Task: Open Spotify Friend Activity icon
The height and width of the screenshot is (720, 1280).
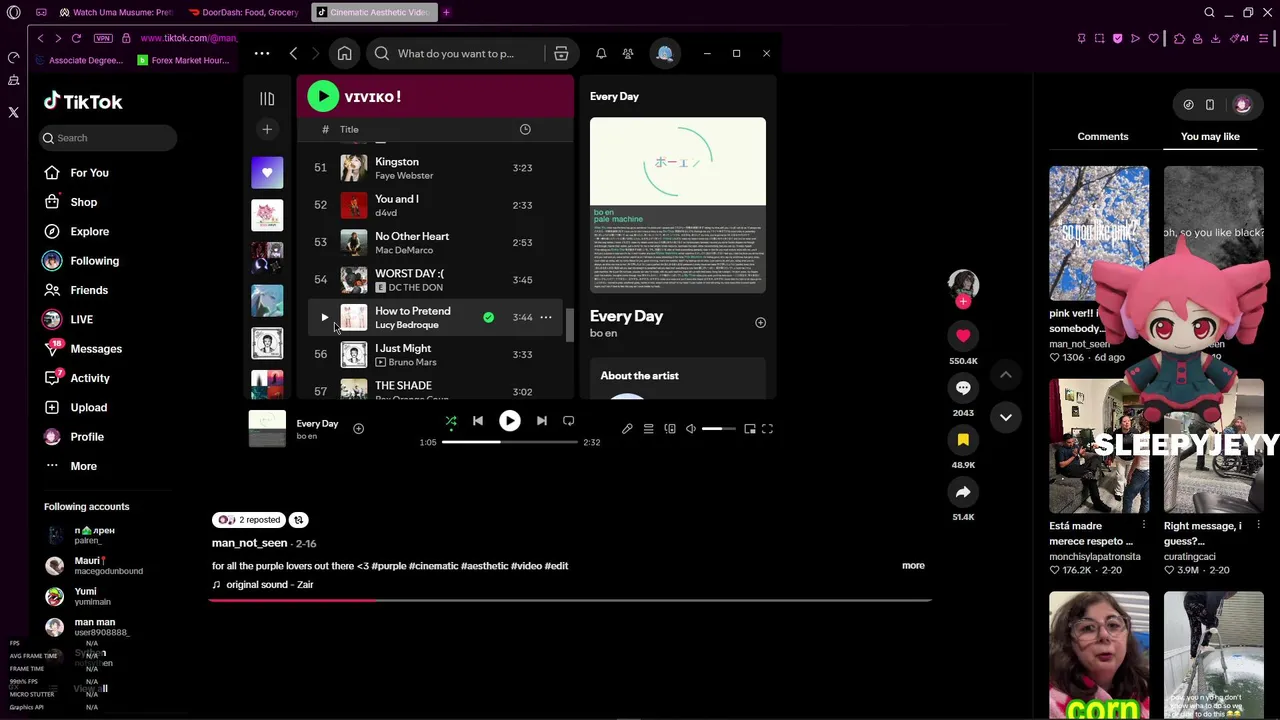Action: pos(628,53)
